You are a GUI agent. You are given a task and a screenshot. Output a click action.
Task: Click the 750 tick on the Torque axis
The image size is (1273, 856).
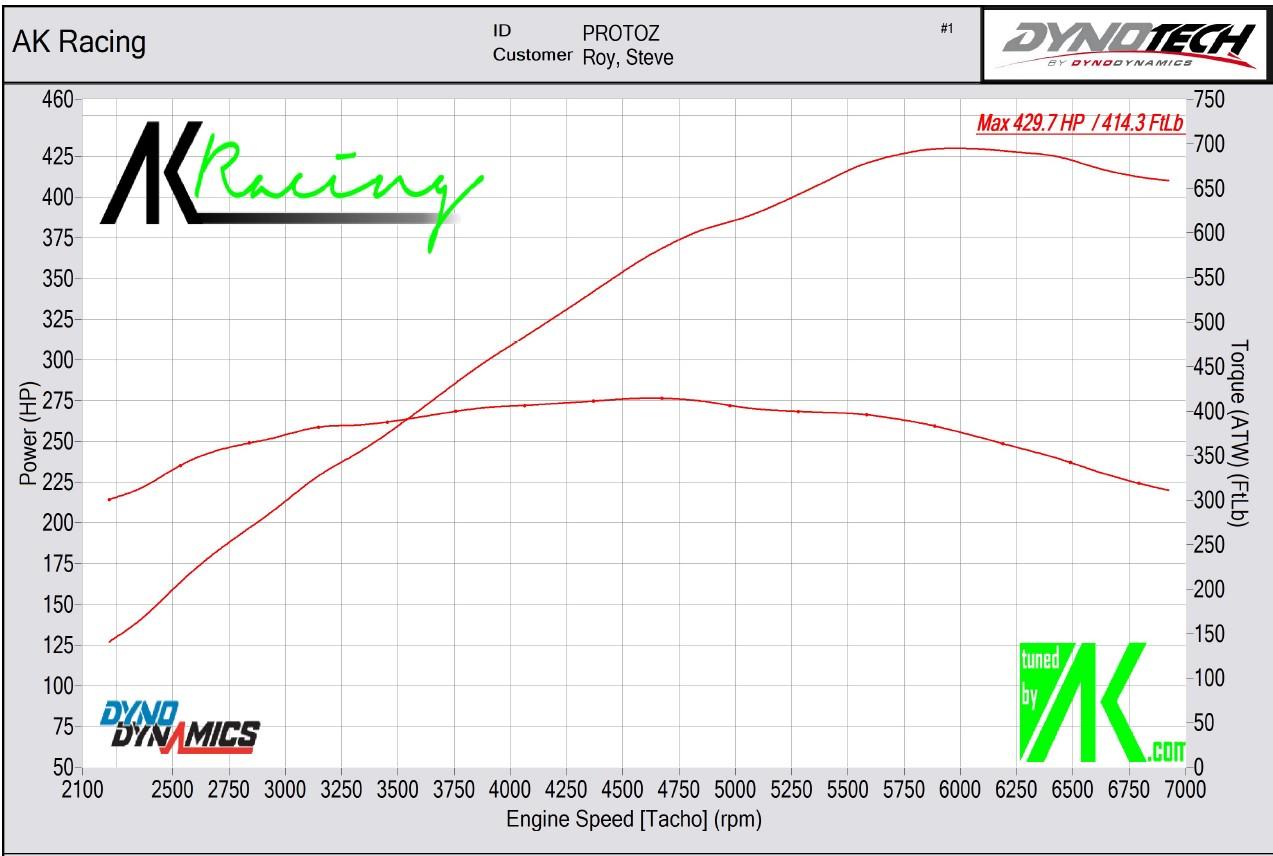[x=1209, y=100]
